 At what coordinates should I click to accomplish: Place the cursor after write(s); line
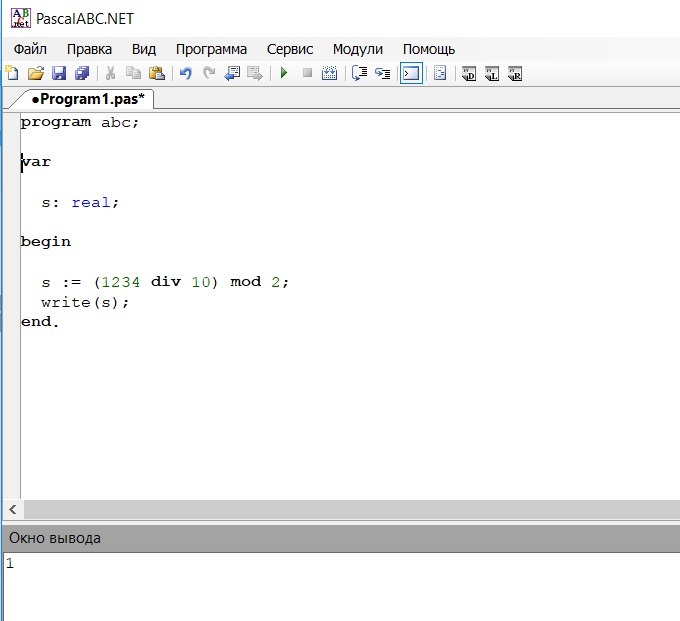pyautogui.click(x=131, y=302)
